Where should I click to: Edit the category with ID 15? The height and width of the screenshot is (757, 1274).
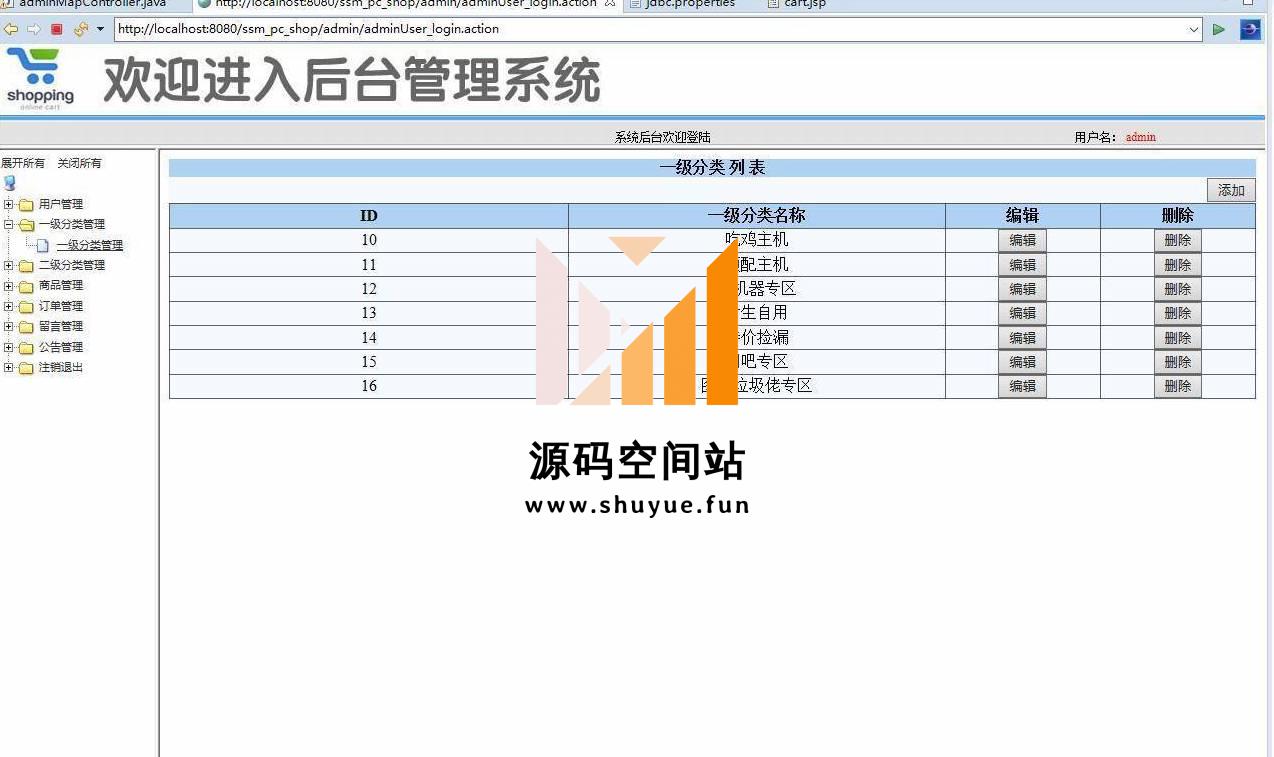click(1022, 362)
